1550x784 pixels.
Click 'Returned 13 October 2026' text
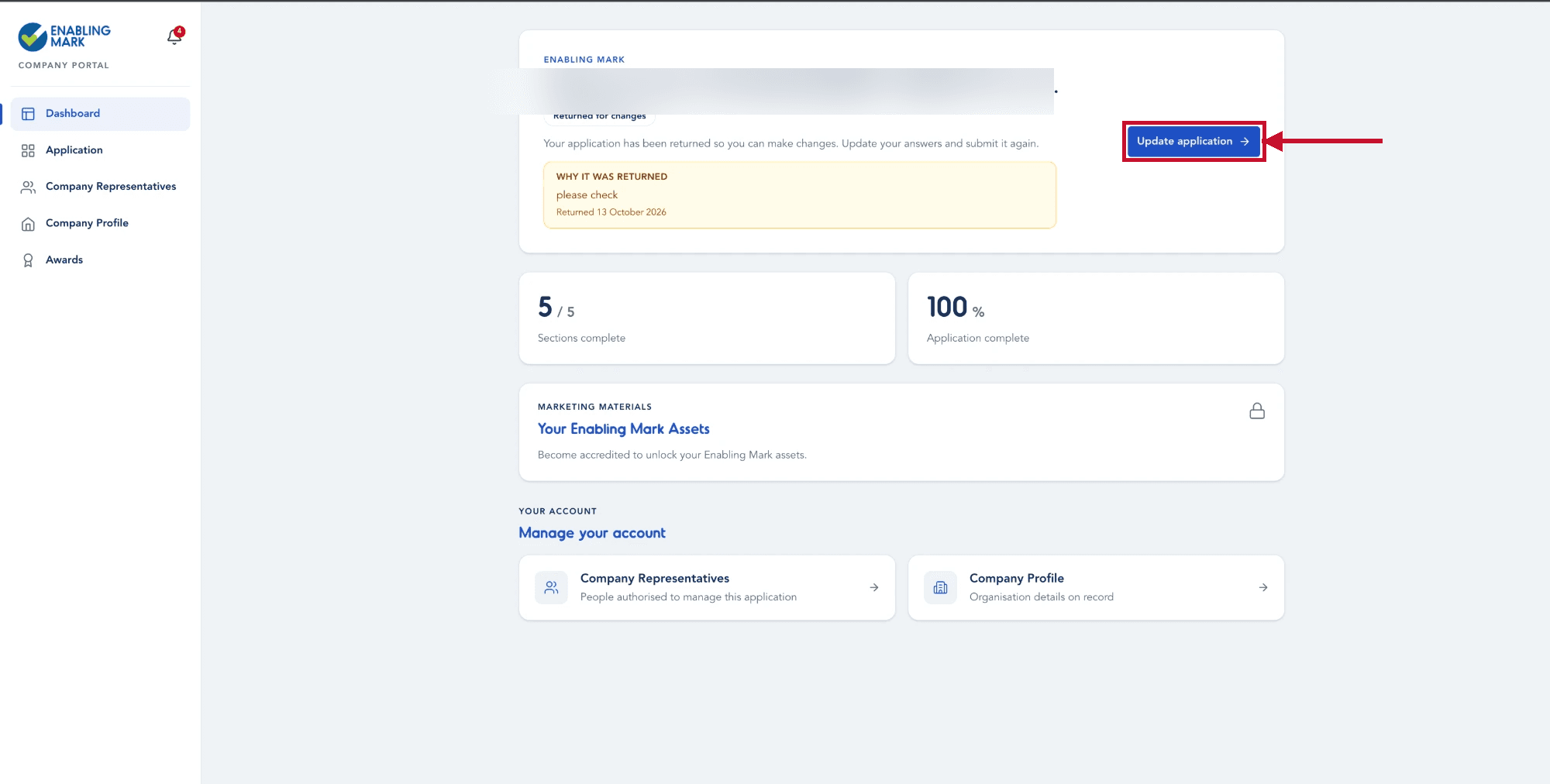pyautogui.click(x=611, y=212)
